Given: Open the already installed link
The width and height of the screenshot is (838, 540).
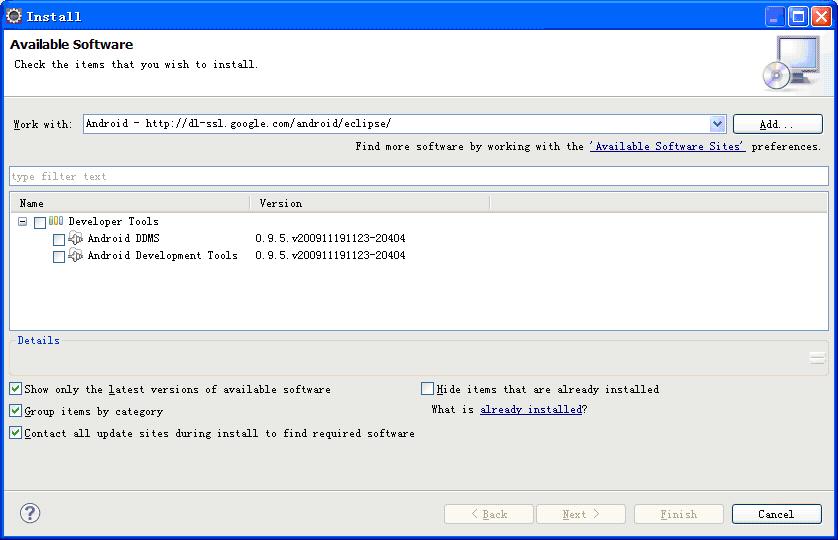Looking at the screenshot, I should tap(531, 410).
